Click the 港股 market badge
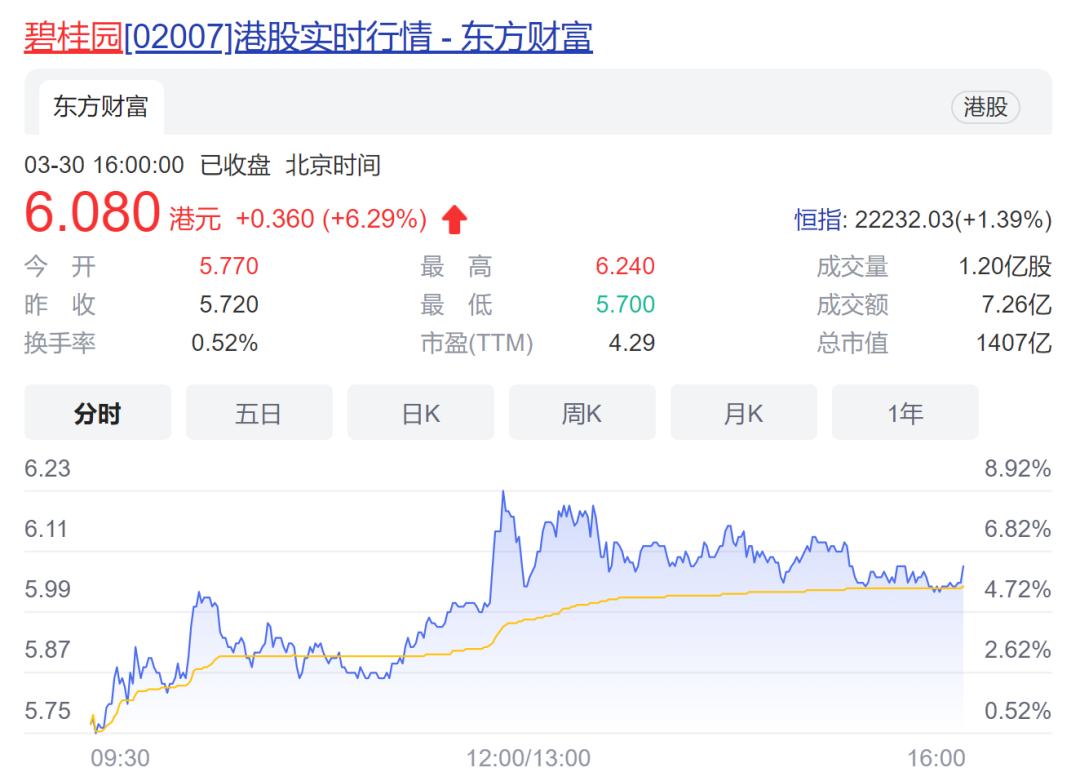 [985, 107]
